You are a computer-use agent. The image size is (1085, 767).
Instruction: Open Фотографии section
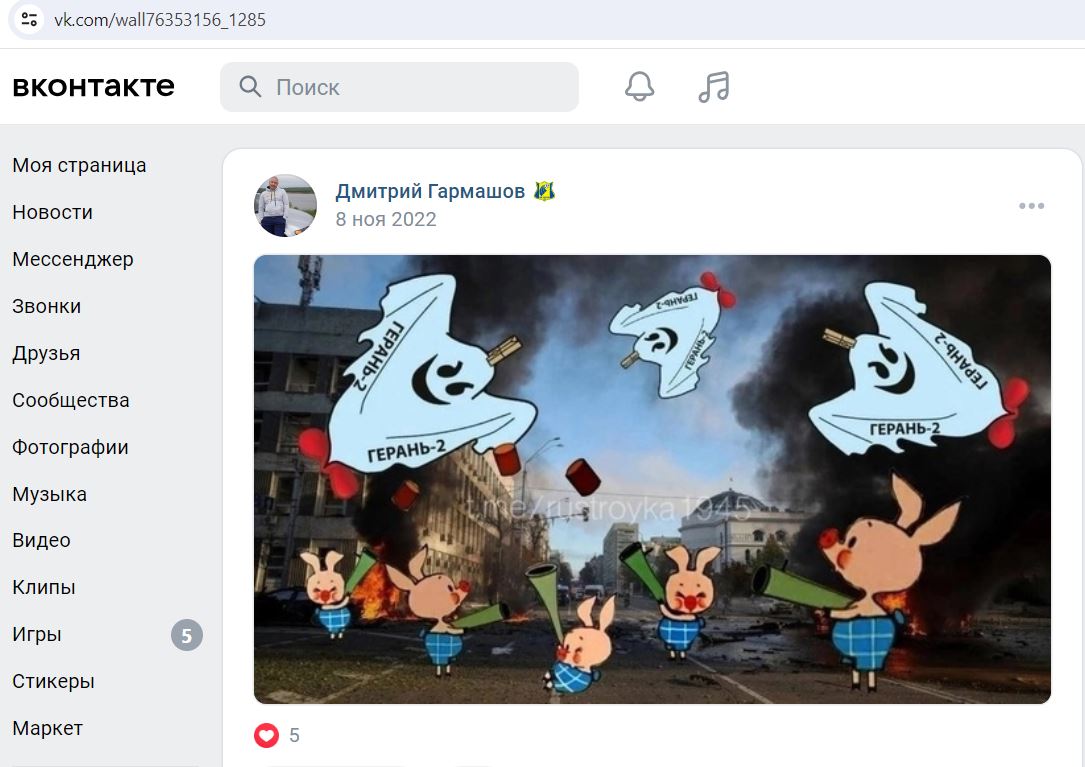70,447
